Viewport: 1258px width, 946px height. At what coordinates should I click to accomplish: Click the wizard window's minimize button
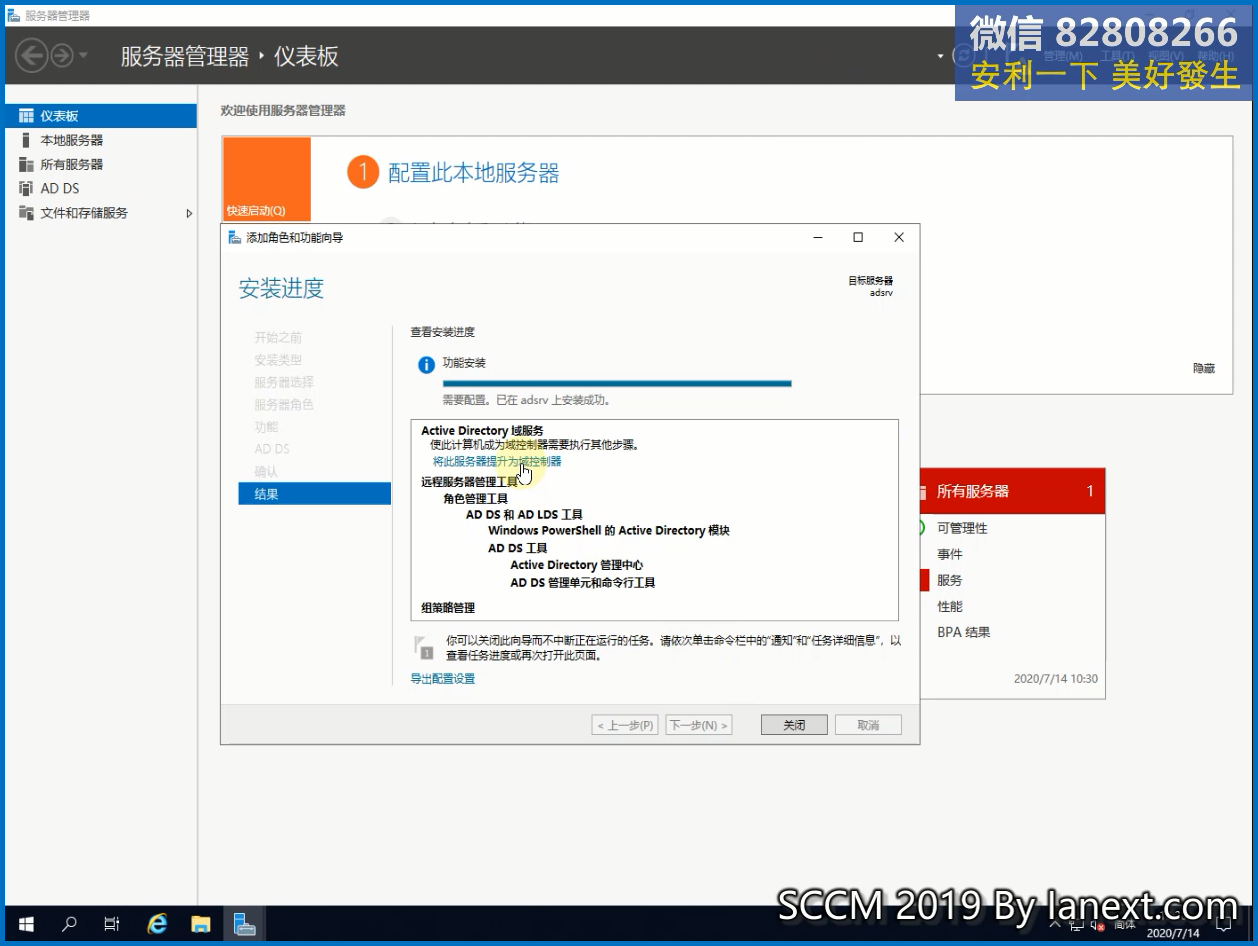818,238
